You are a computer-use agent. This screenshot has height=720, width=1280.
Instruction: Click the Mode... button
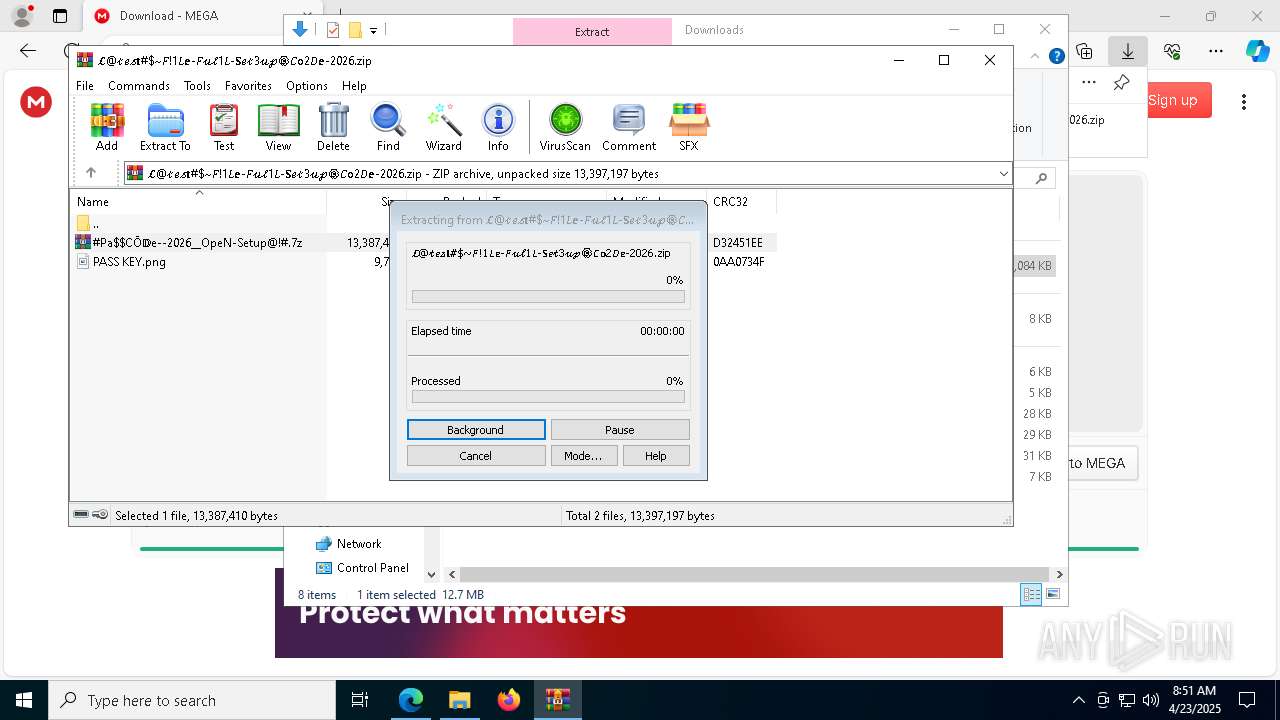[583, 455]
